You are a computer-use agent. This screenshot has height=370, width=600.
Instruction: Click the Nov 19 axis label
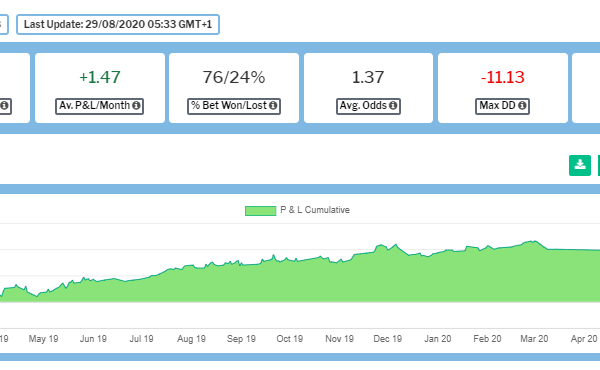(x=339, y=339)
